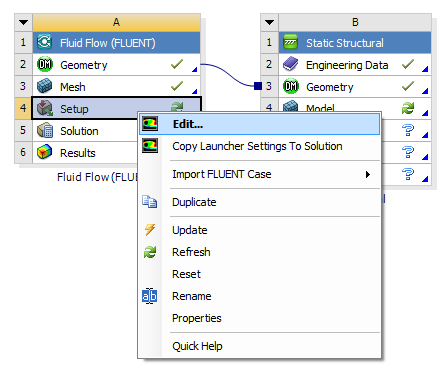442x374 pixels.
Task: Click the Fluid Flow (FLUENT) system icon
Action: [44, 42]
